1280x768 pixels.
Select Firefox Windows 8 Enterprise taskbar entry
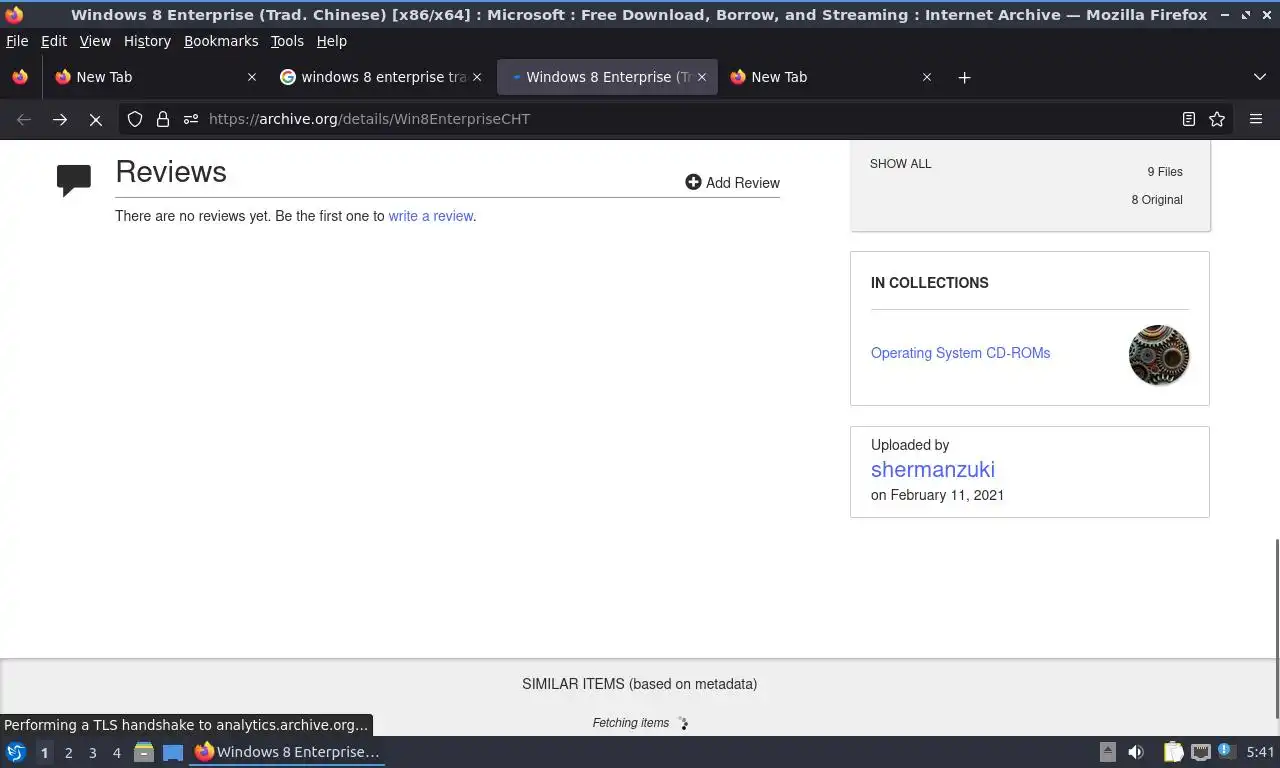click(288, 752)
